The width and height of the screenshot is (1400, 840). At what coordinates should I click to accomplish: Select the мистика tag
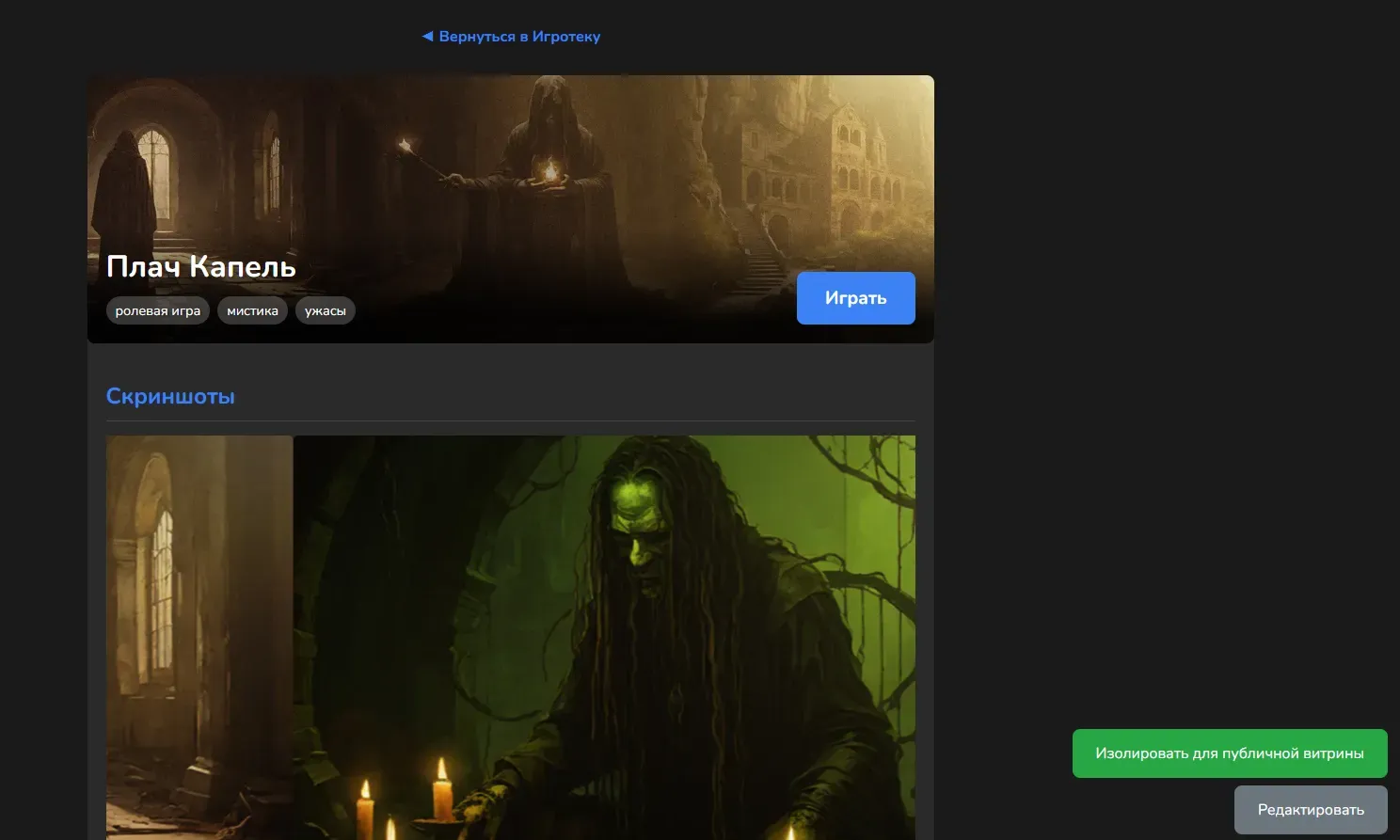(x=252, y=311)
